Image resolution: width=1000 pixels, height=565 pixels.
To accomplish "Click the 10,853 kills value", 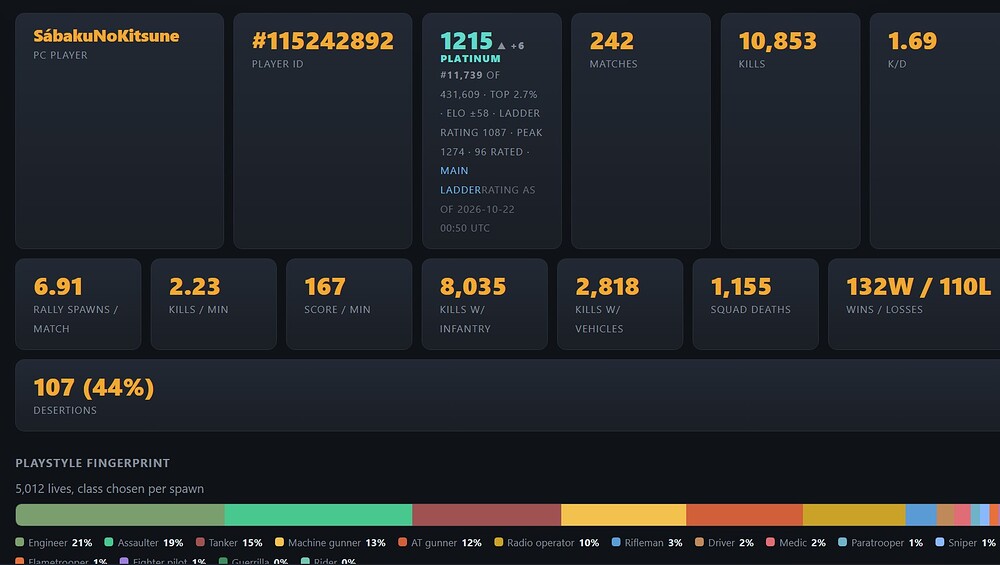I will tap(777, 41).
